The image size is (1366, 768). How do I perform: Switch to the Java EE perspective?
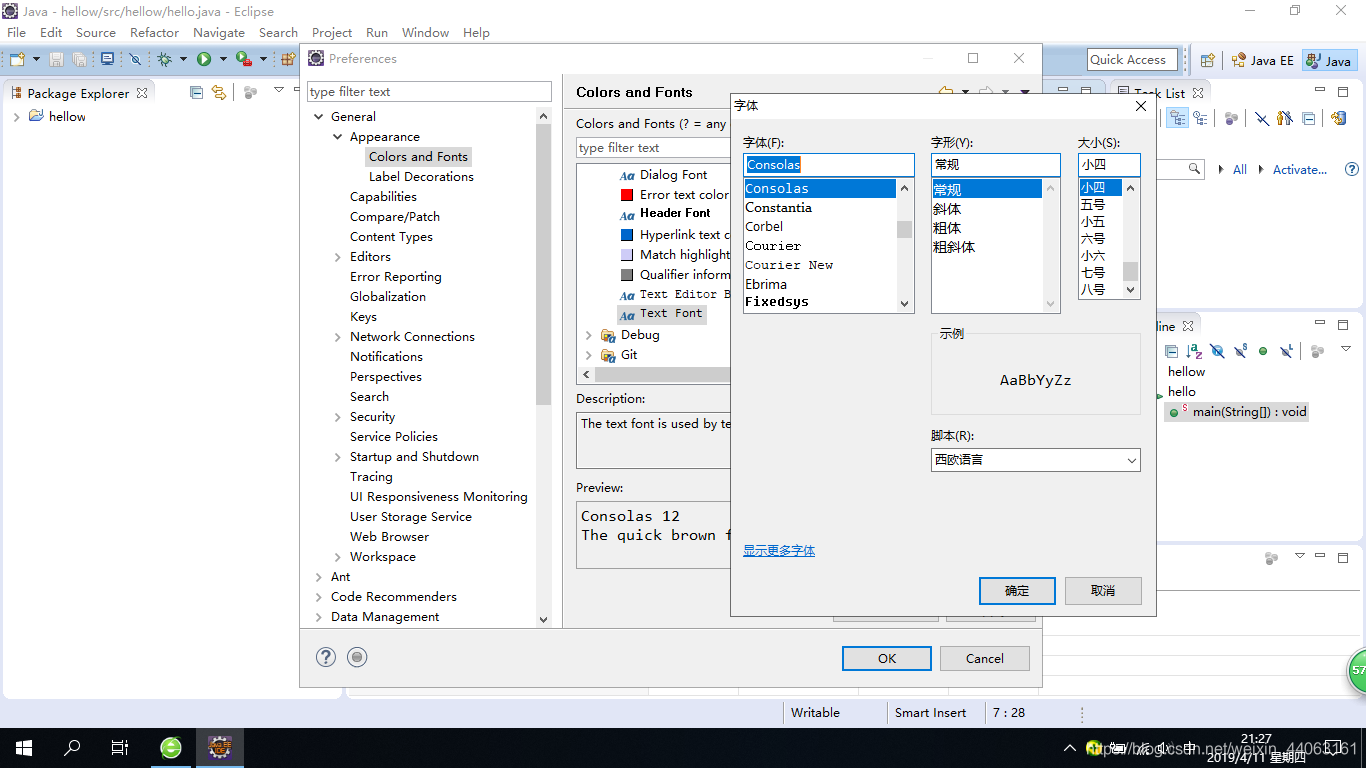coord(1262,60)
